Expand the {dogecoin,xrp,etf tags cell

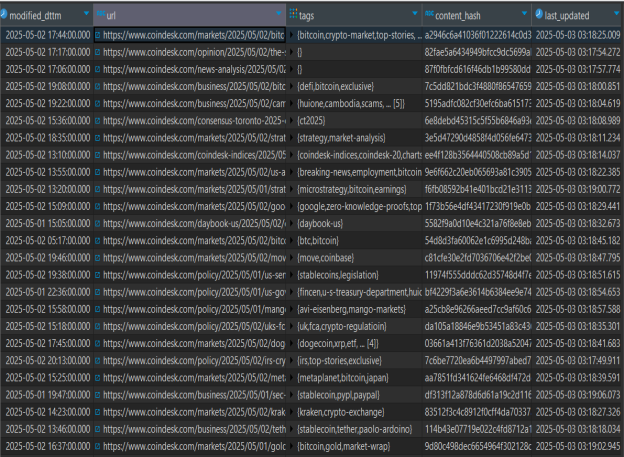click(x=292, y=341)
